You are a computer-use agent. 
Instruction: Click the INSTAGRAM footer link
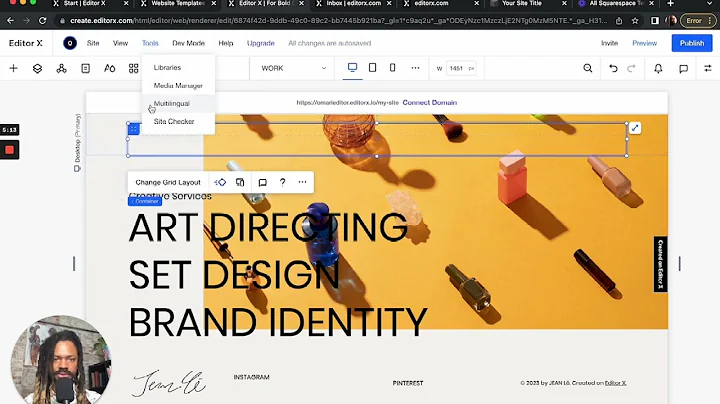[251, 377]
